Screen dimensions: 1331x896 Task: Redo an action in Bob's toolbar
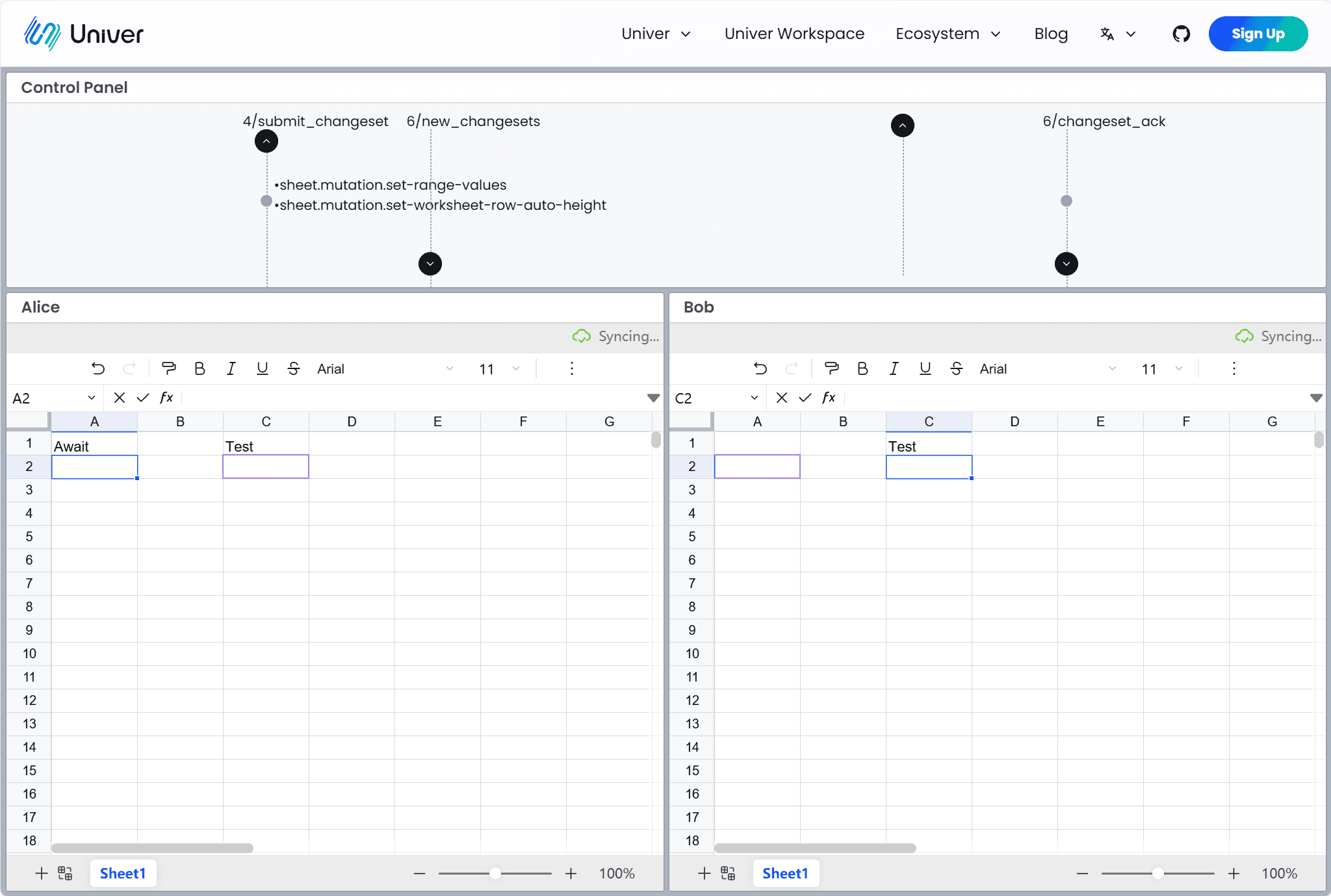pos(792,368)
